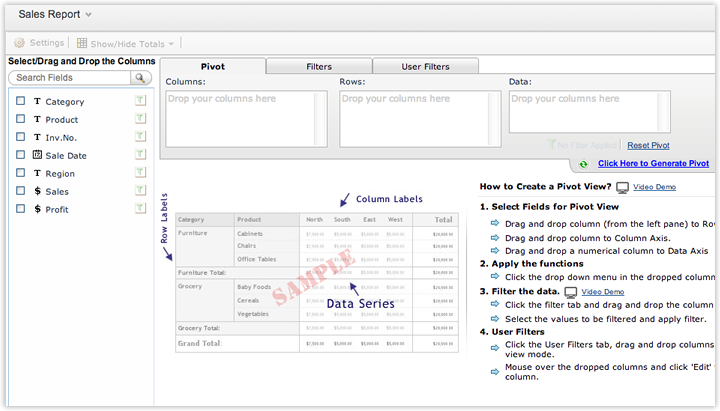Click the green refresh icon near Generate Pivot
The image size is (720, 411).
(584, 164)
